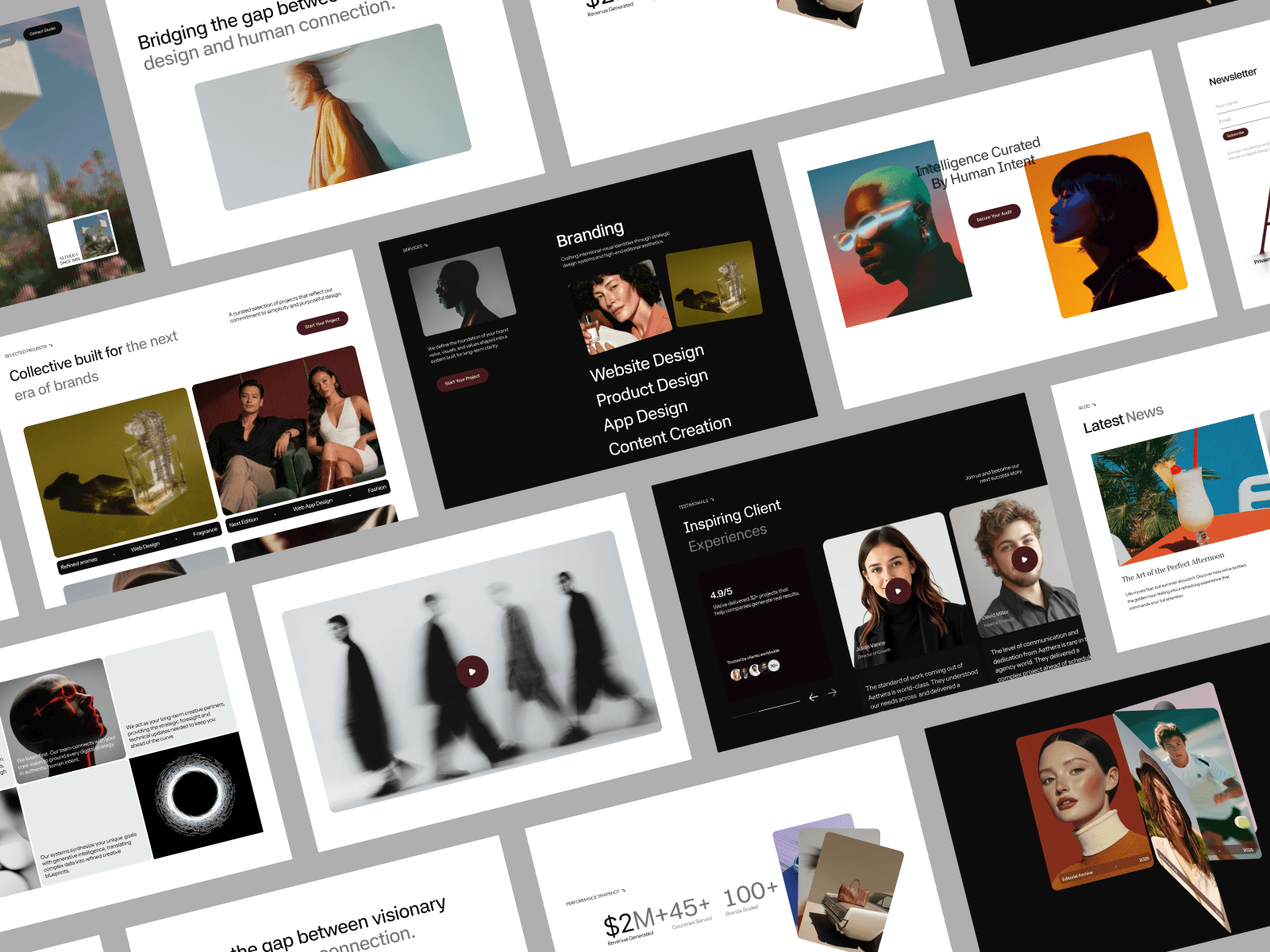Go to the previous testimonial with left arrow
The width and height of the screenshot is (1270, 952).
[813, 697]
